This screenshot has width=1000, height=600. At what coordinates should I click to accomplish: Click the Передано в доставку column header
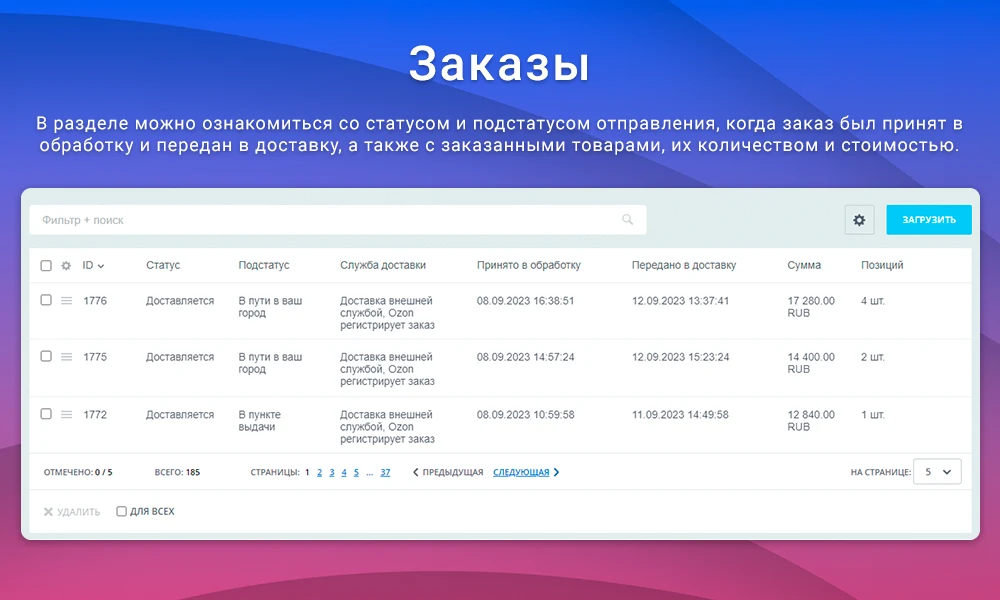684,265
